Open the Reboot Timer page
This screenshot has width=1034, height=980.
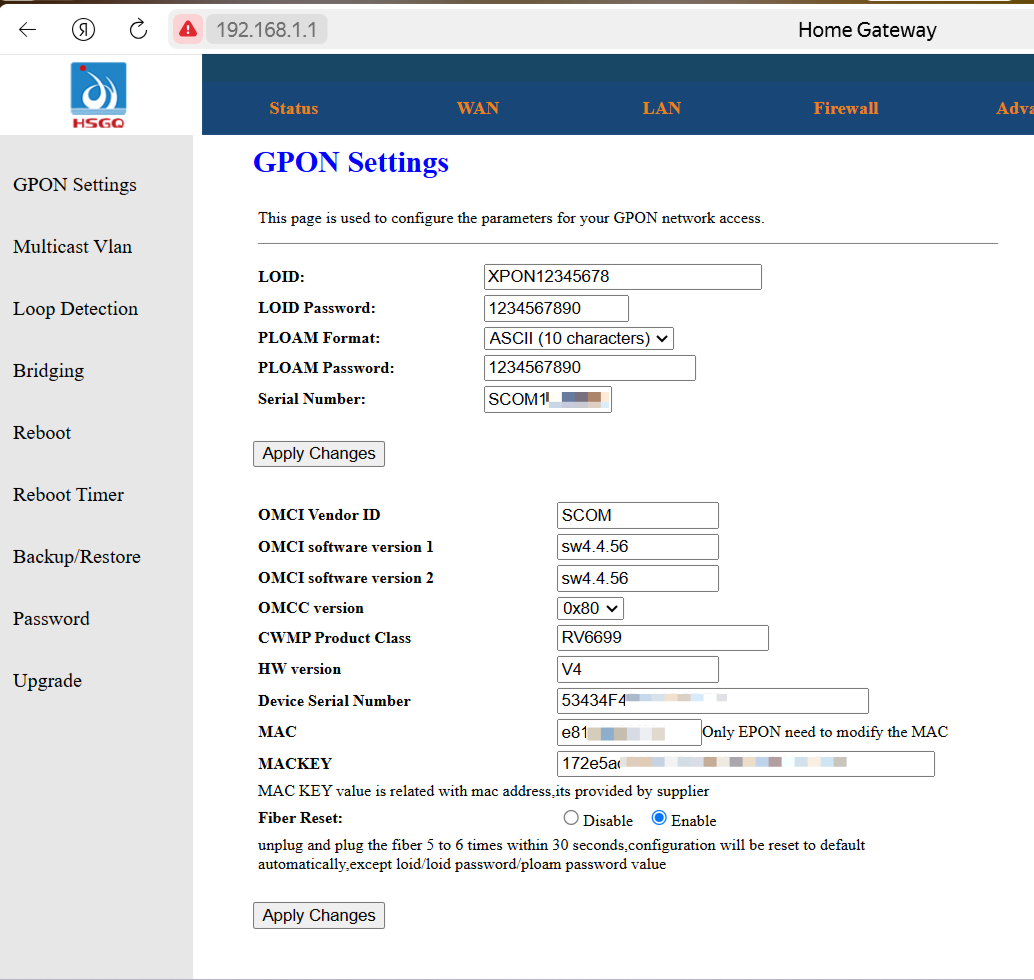point(69,495)
